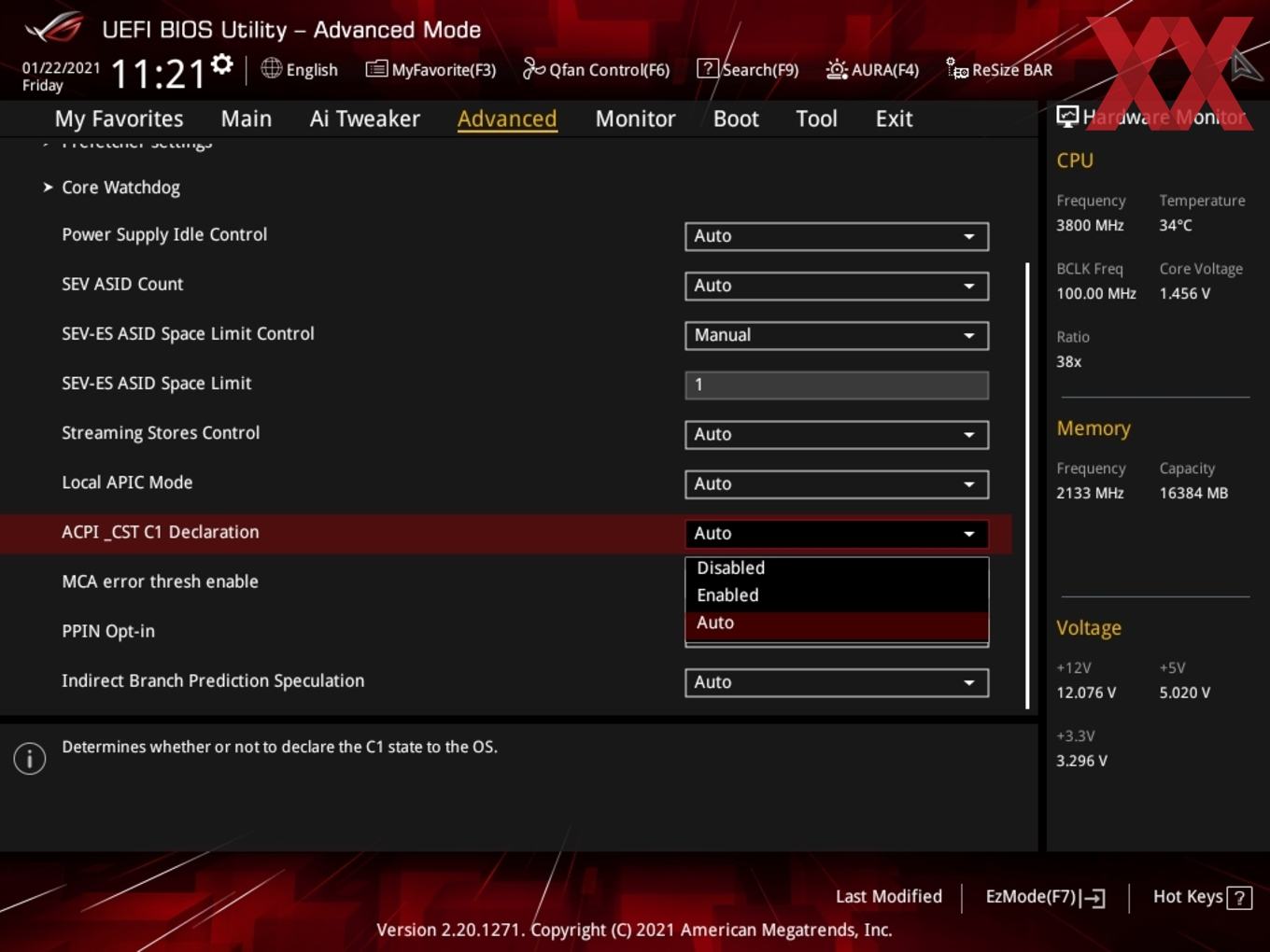Click the Streaming Stores Control label
The image size is (1270, 952).
(161, 433)
